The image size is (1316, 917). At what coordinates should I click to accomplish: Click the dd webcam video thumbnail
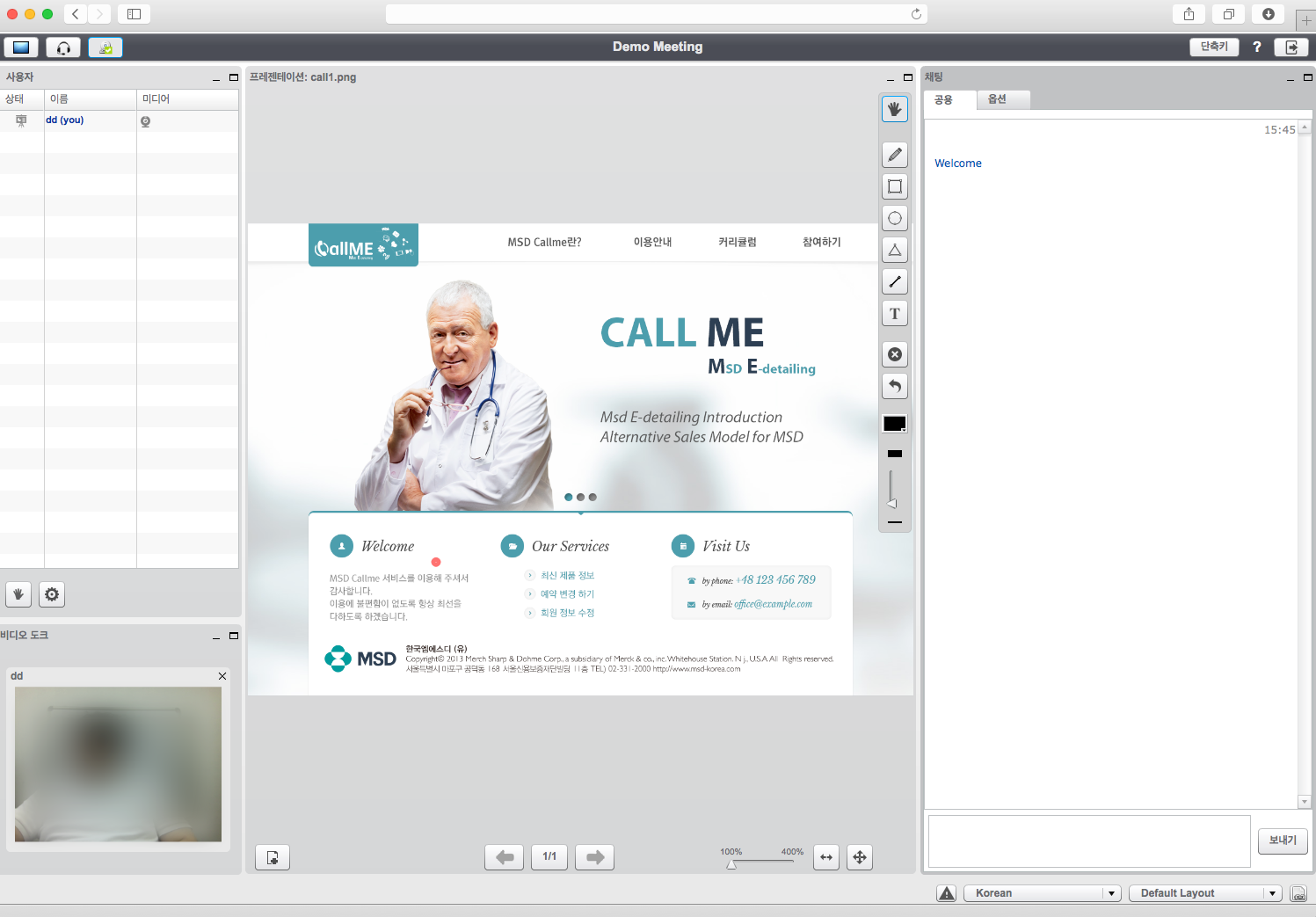(118, 764)
